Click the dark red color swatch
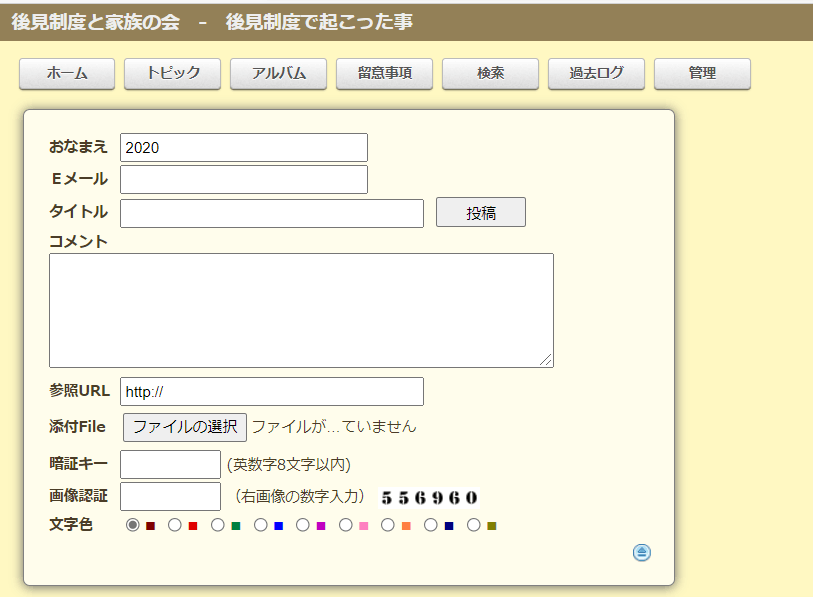 tap(150, 526)
